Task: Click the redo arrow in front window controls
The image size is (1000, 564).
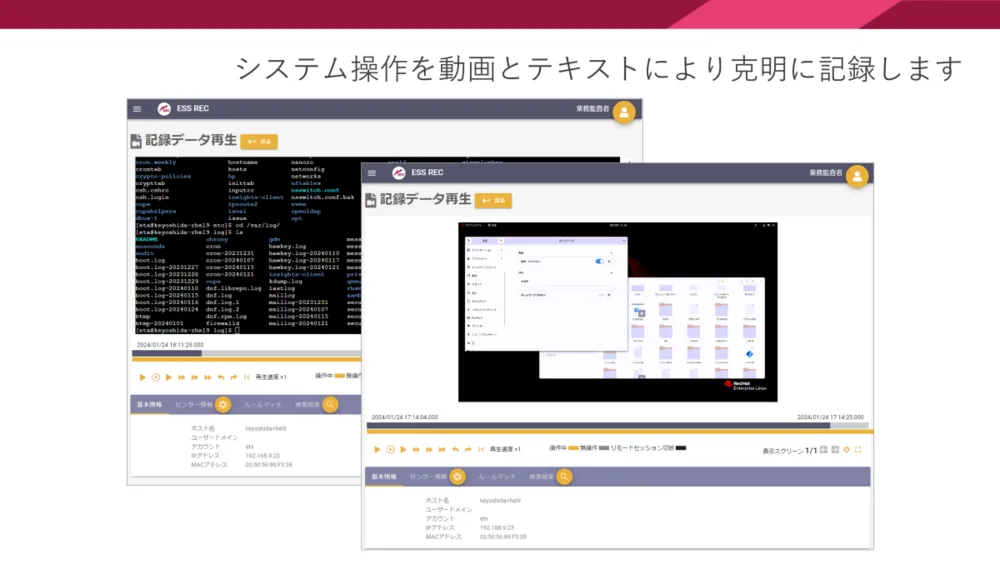Action: tap(468, 450)
